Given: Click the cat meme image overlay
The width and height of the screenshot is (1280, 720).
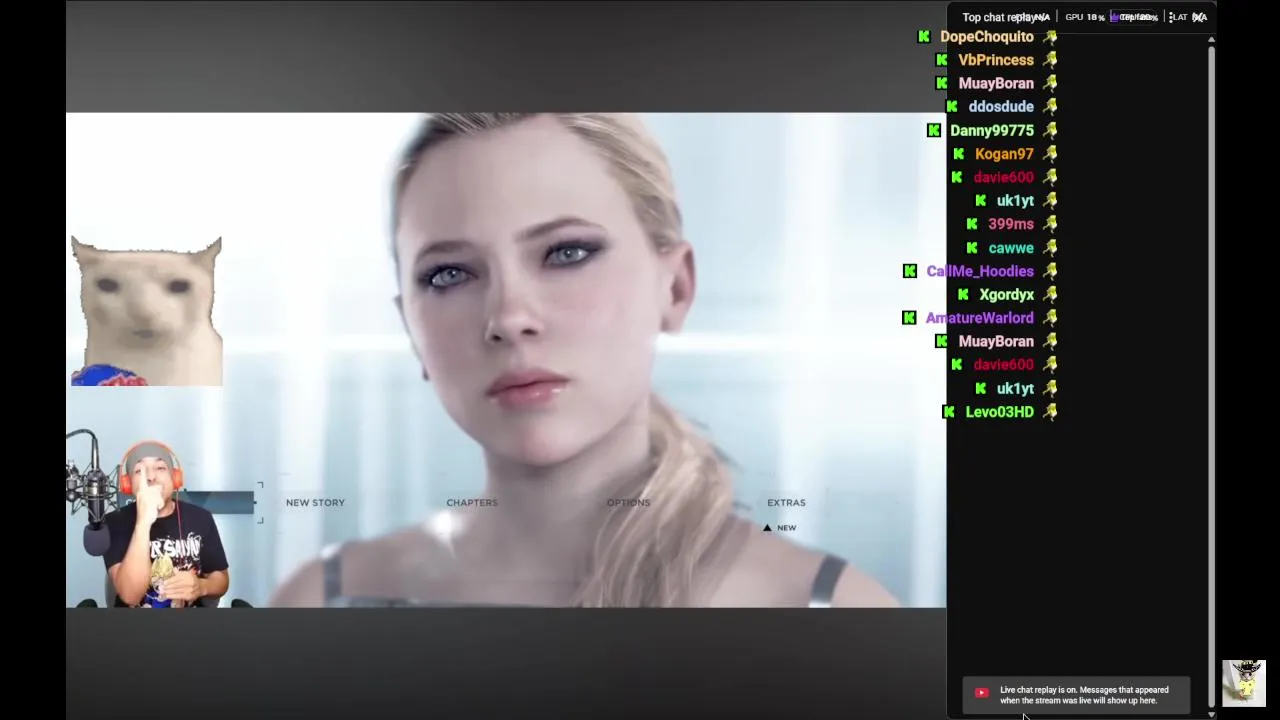Looking at the screenshot, I should click(x=146, y=311).
